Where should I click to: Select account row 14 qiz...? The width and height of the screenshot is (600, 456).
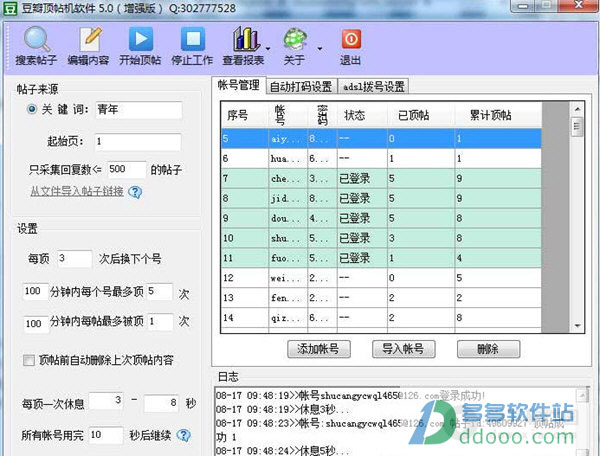[381, 318]
